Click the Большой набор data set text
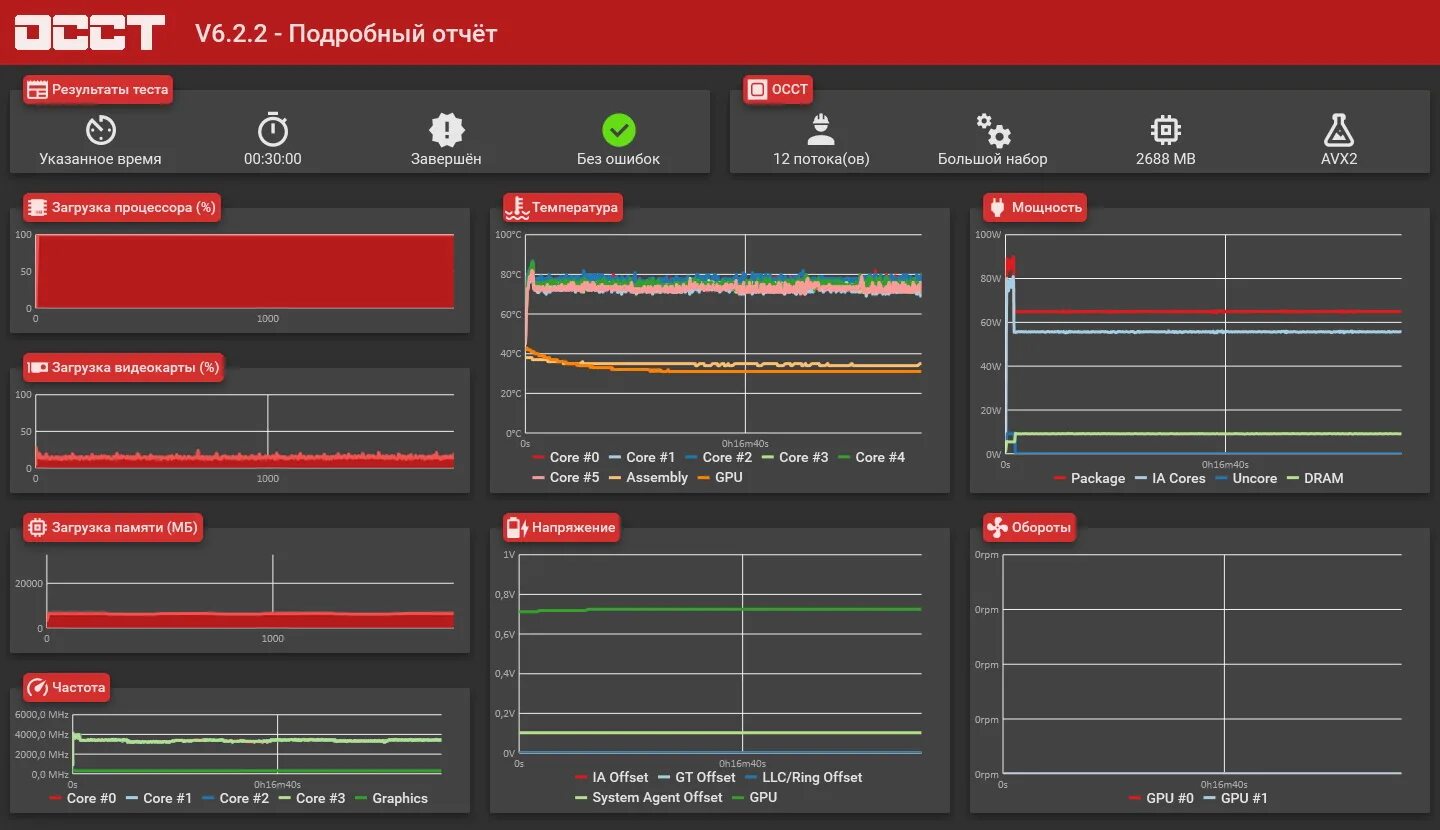This screenshot has width=1440, height=830. point(993,159)
